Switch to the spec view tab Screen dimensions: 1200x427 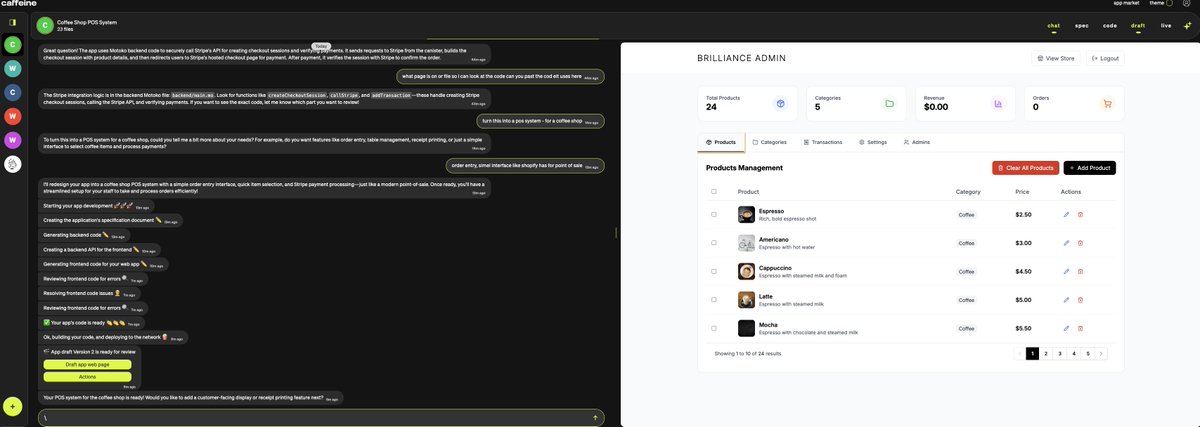click(1082, 25)
